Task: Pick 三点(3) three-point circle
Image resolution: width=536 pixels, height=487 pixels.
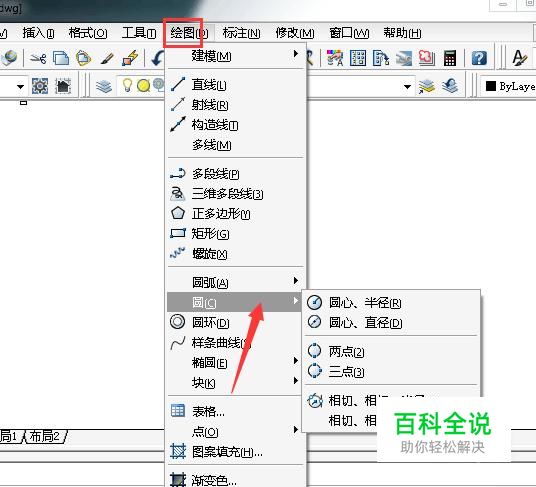Action: tap(391, 371)
